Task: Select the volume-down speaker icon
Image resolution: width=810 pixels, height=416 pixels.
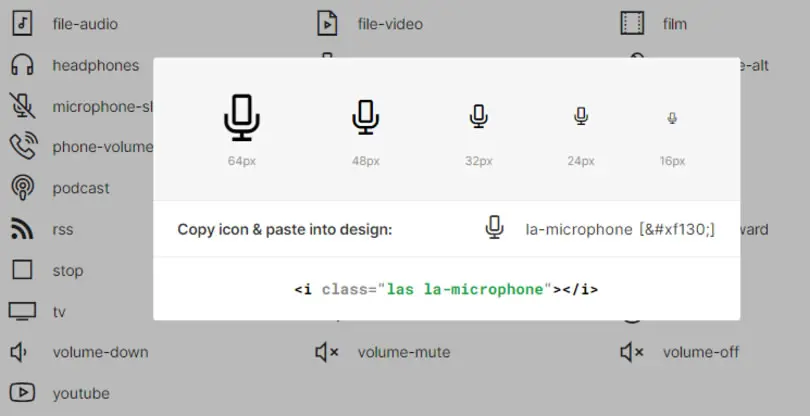Action: (19, 352)
